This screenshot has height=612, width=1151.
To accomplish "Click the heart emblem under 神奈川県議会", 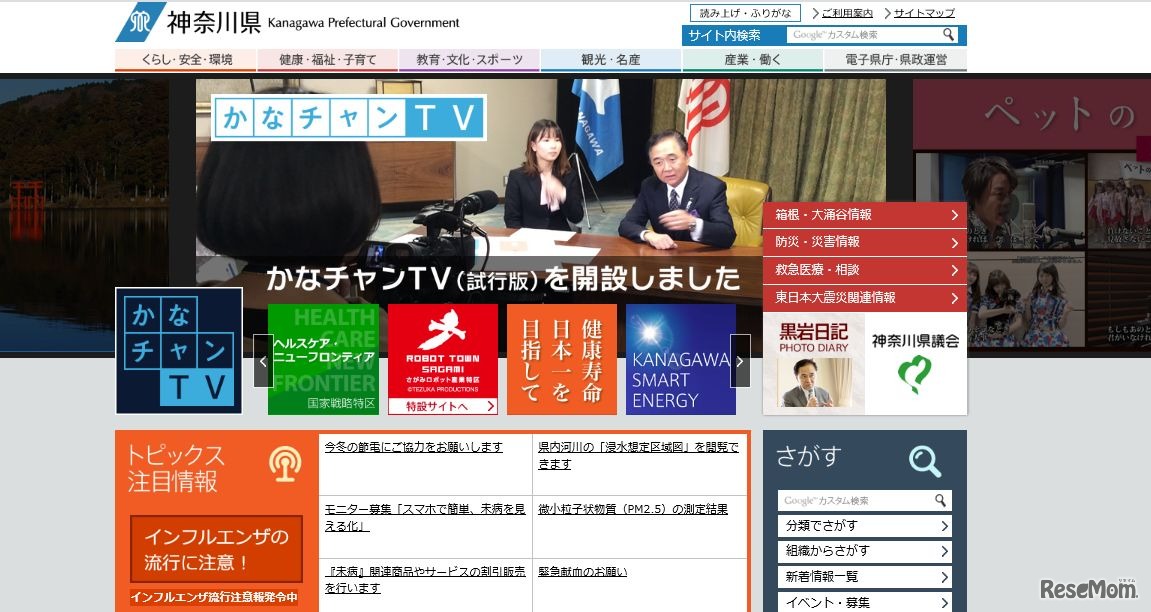I will coord(915,374).
